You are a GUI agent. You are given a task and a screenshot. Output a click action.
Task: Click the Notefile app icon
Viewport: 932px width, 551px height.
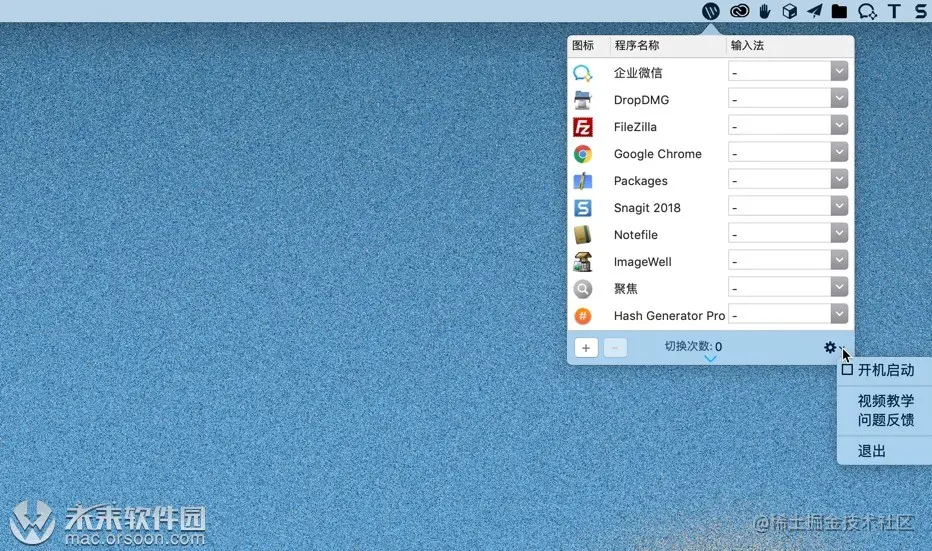point(582,235)
